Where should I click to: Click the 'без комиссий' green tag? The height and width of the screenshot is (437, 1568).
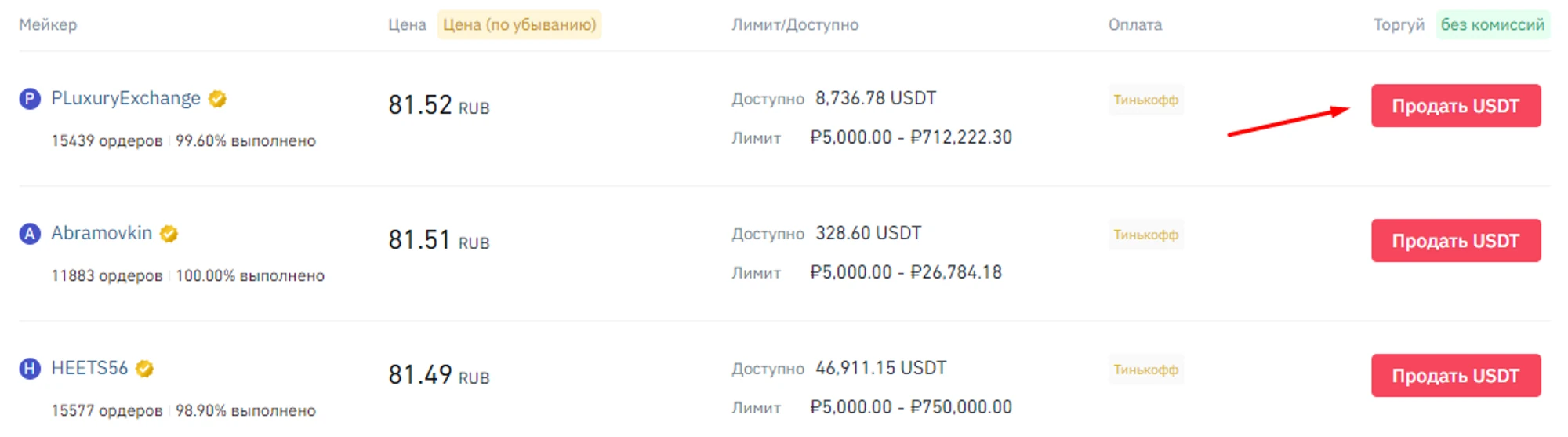tap(1492, 25)
